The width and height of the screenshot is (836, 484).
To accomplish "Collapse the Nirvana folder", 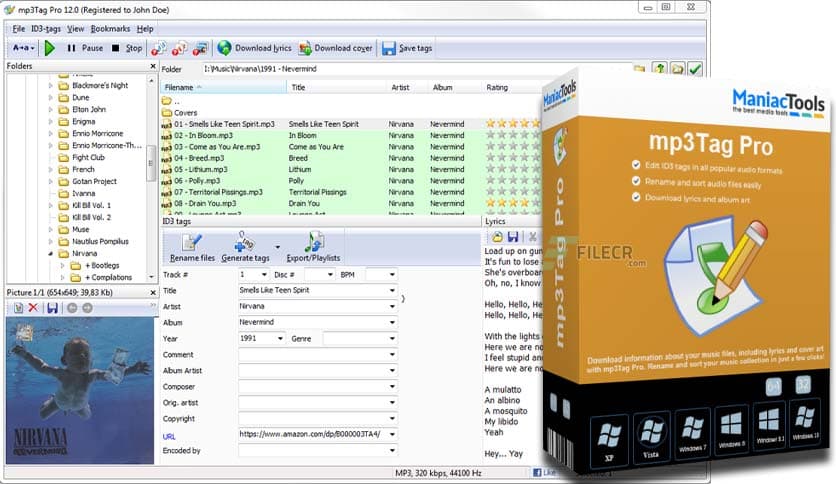I will (51, 254).
